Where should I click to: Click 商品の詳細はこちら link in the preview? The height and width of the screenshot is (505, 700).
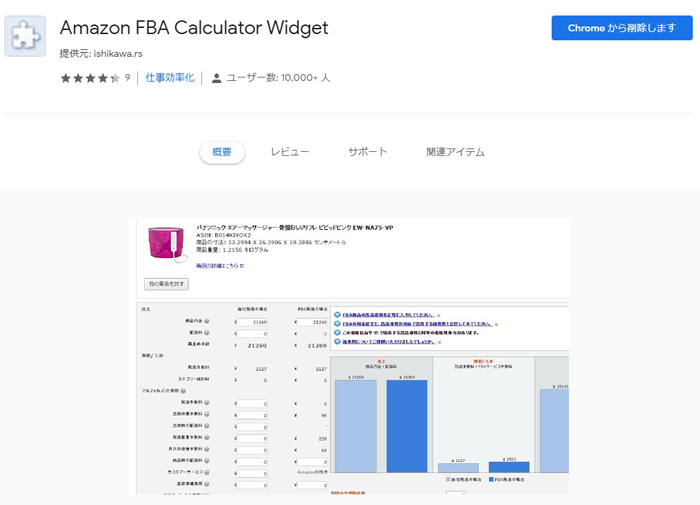point(220,266)
